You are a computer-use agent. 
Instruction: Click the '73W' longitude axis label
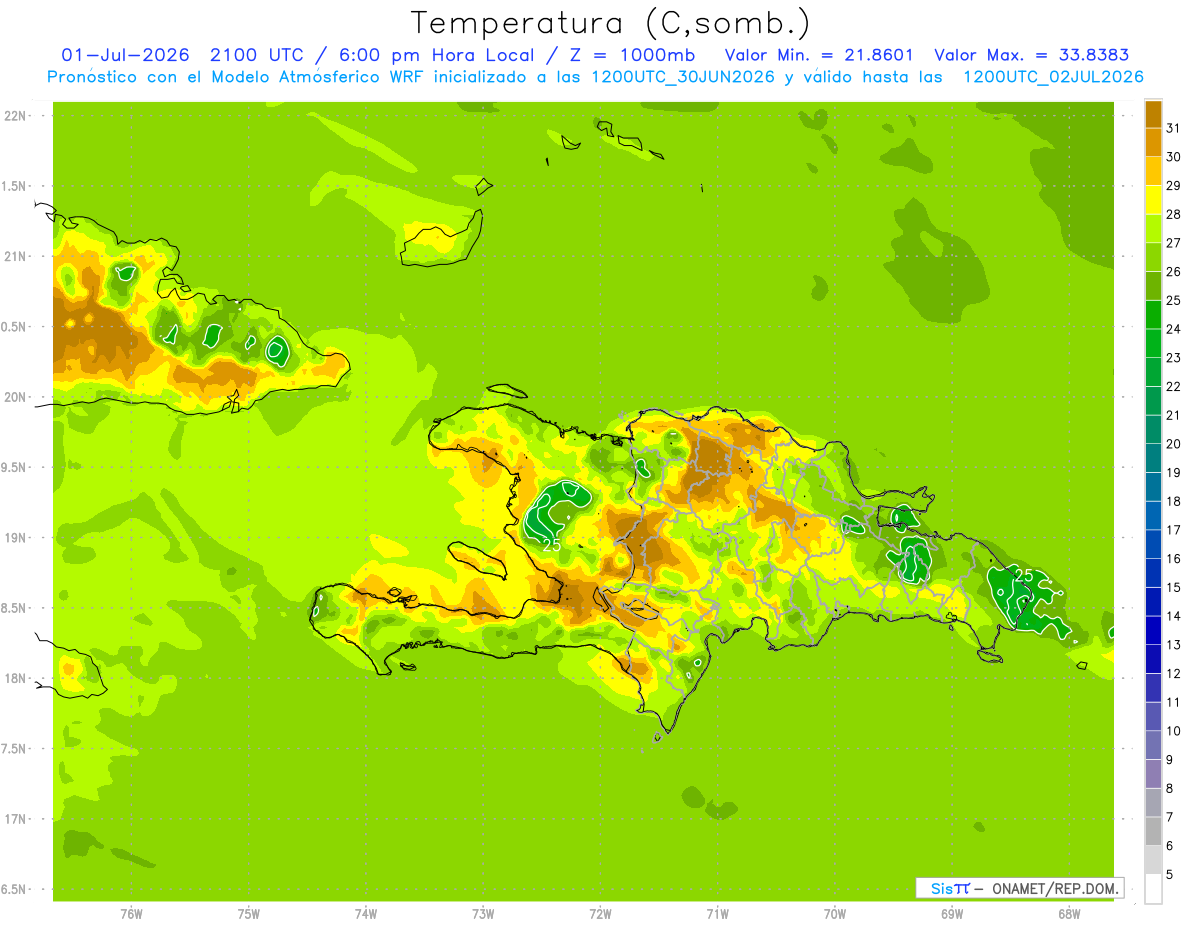tap(482, 915)
